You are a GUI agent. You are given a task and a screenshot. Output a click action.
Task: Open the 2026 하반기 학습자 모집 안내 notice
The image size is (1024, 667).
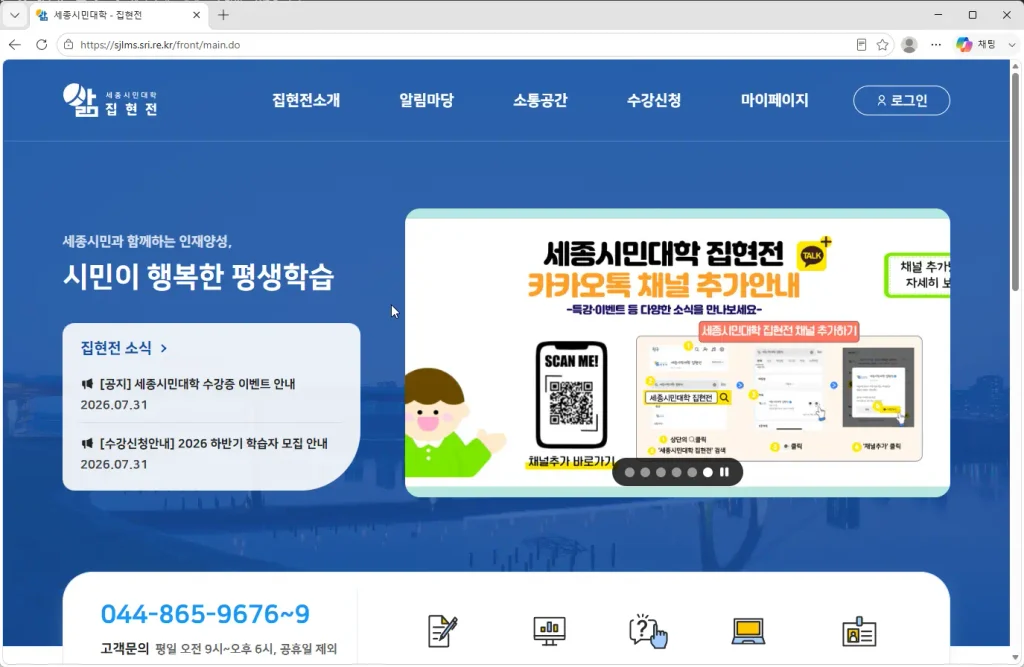[x=214, y=444]
